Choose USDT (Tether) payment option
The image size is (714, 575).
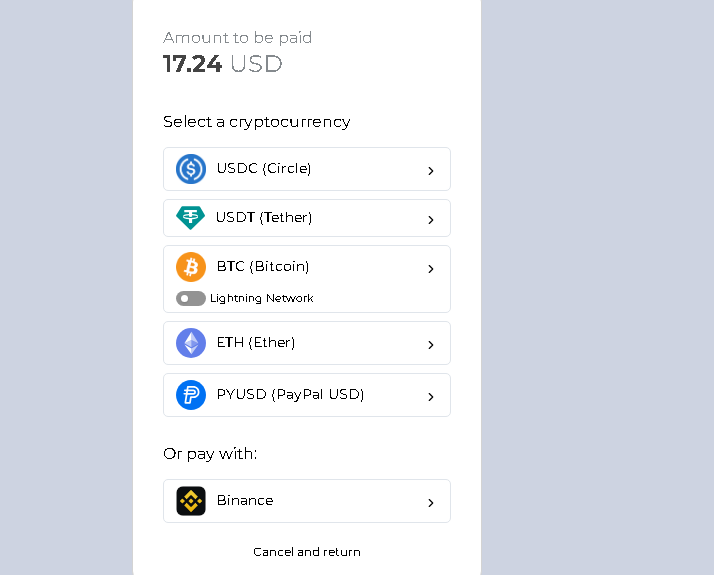click(x=264, y=217)
